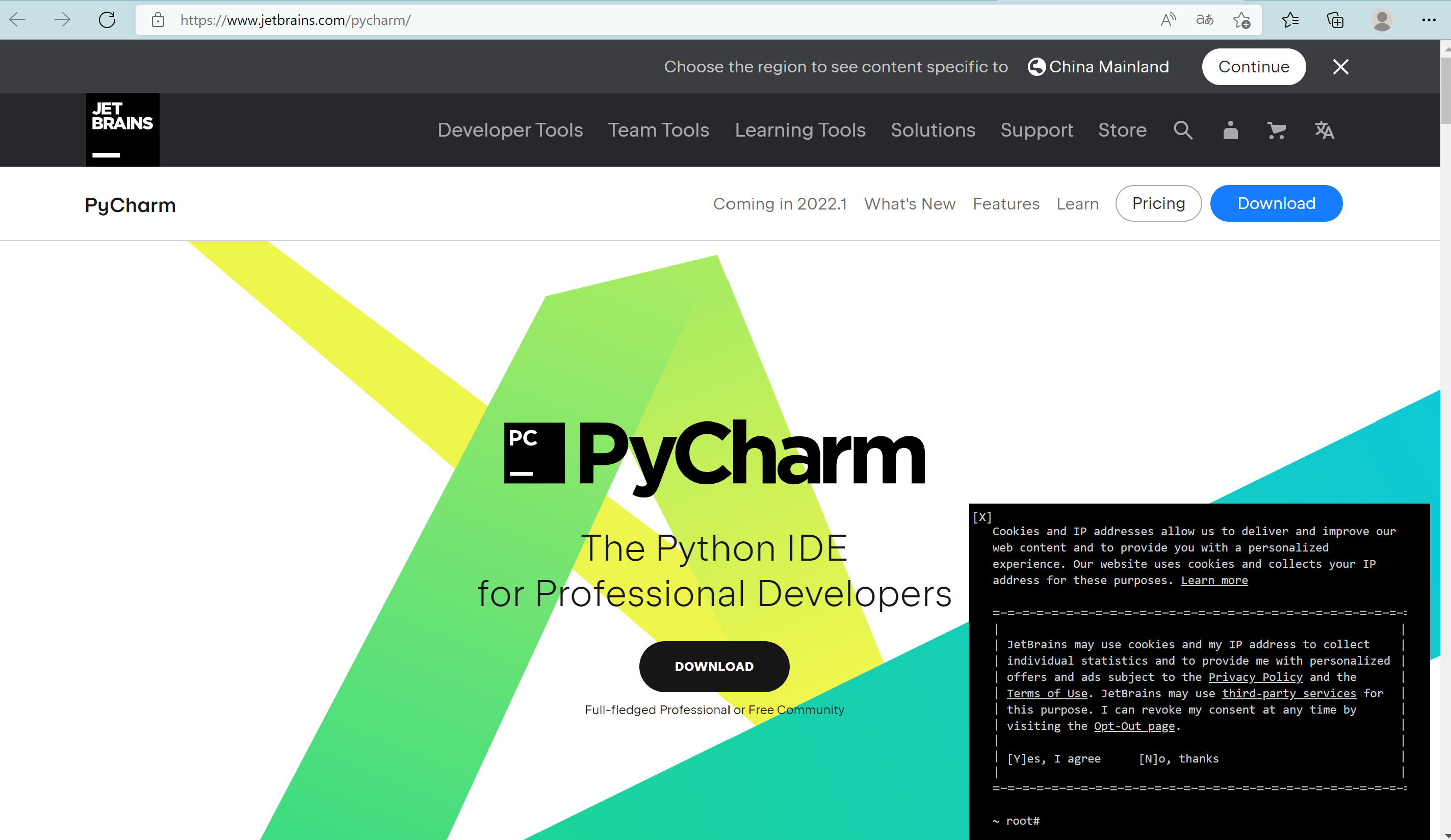The image size is (1451, 840).
Task: Open the China Mainland region selector
Action: point(1098,67)
